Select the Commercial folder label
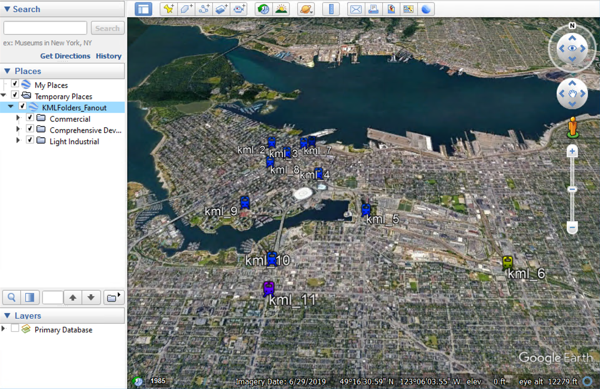 [70, 119]
